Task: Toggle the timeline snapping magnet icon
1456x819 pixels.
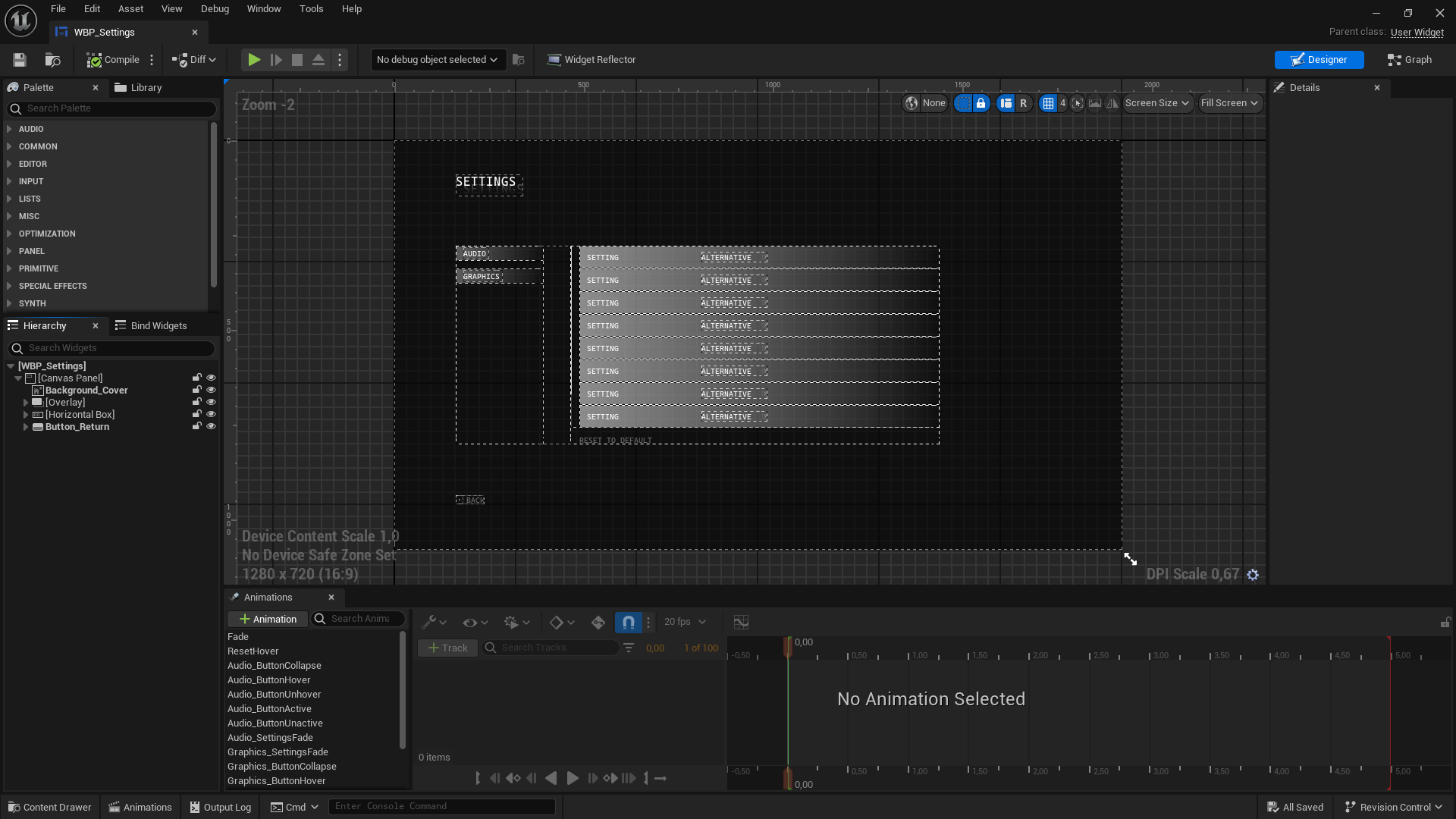Action: [629, 623]
